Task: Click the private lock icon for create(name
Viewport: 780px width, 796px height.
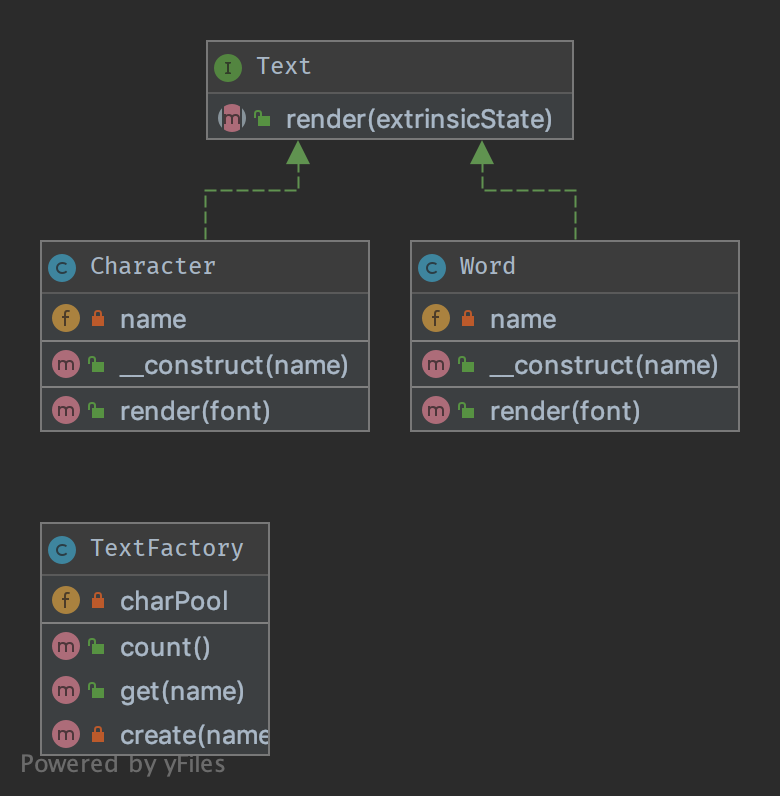Action: coord(98,734)
